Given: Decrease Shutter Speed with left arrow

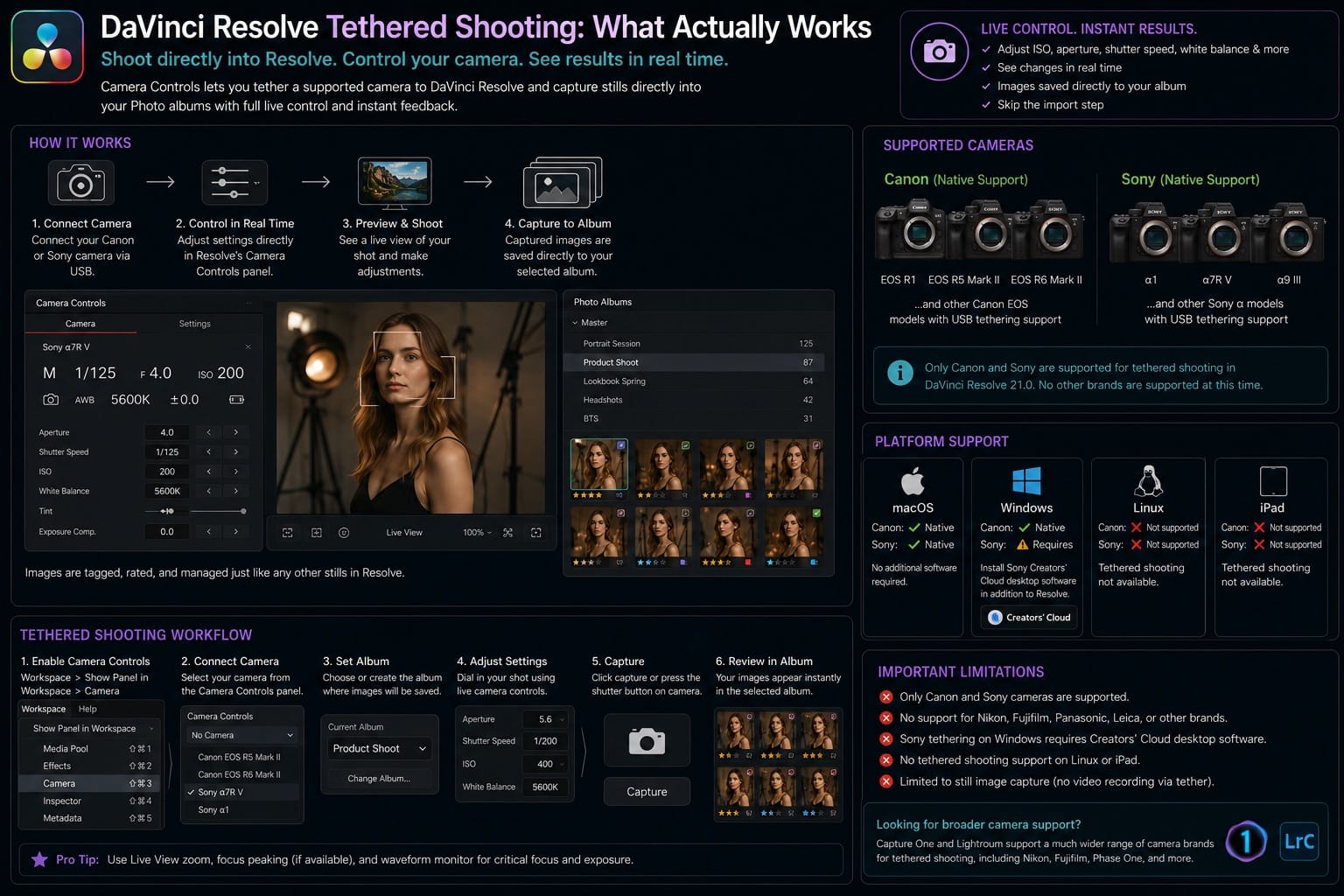Looking at the screenshot, I should tap(208, 452).
